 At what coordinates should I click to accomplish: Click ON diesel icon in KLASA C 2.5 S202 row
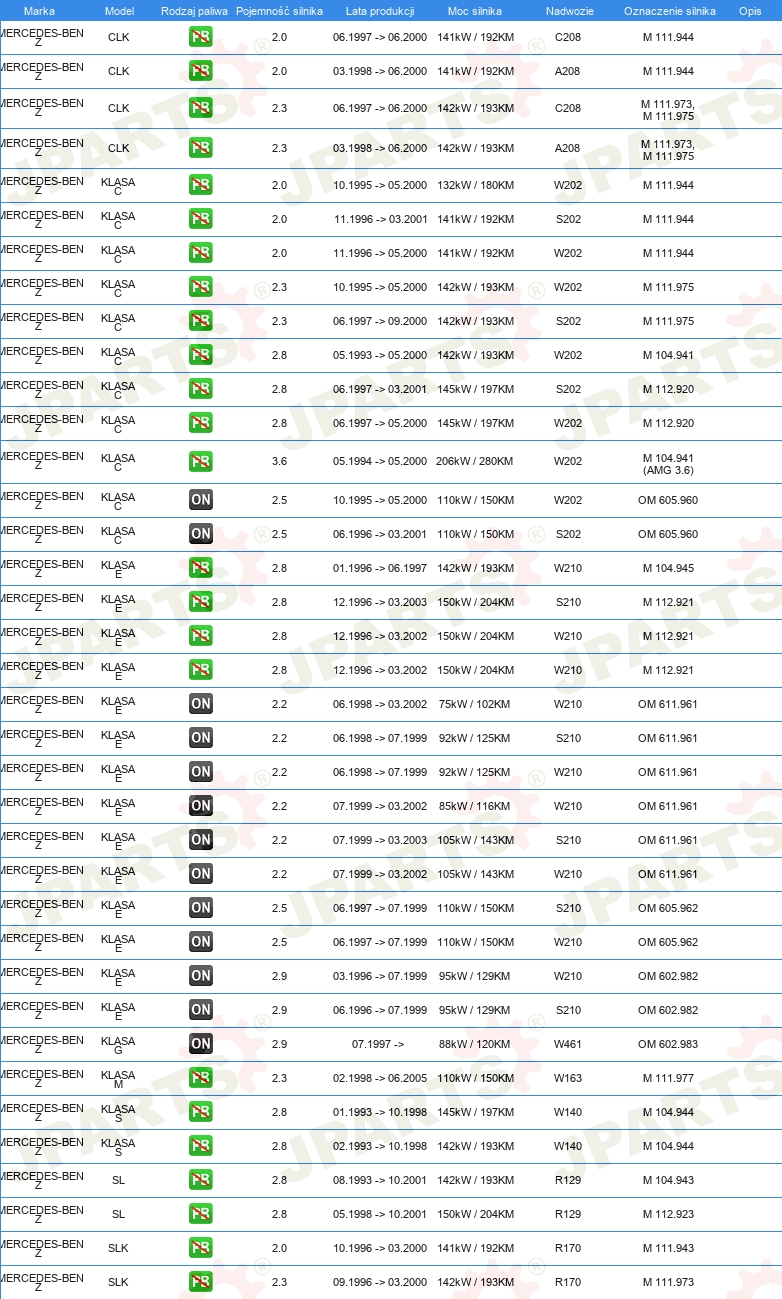coord(200,534)
